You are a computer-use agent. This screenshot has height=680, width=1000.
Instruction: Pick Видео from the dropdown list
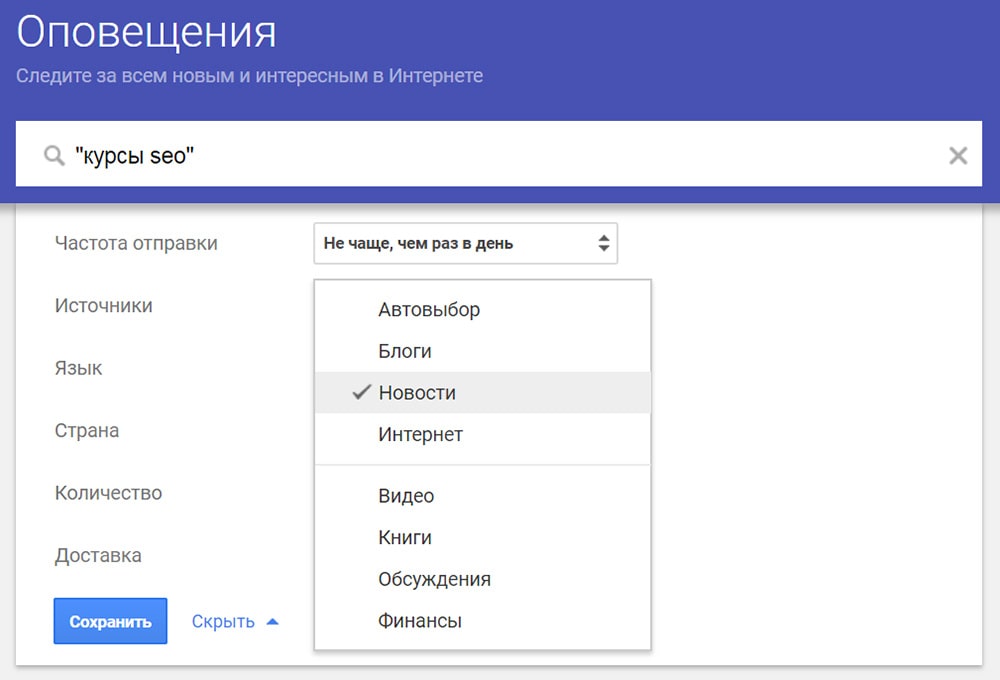click(x=406, y=496)
